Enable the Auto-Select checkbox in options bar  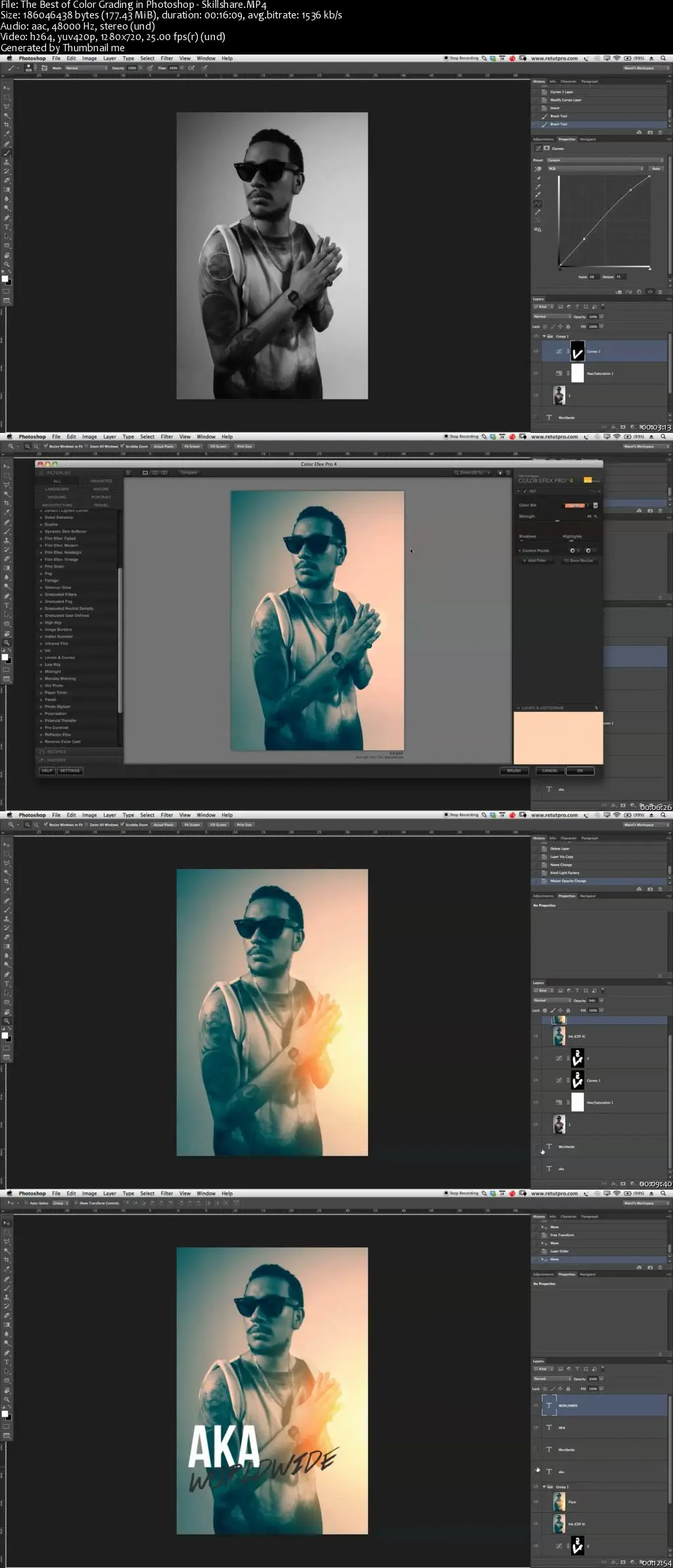pyautogui.click(x=27, y=1203)
